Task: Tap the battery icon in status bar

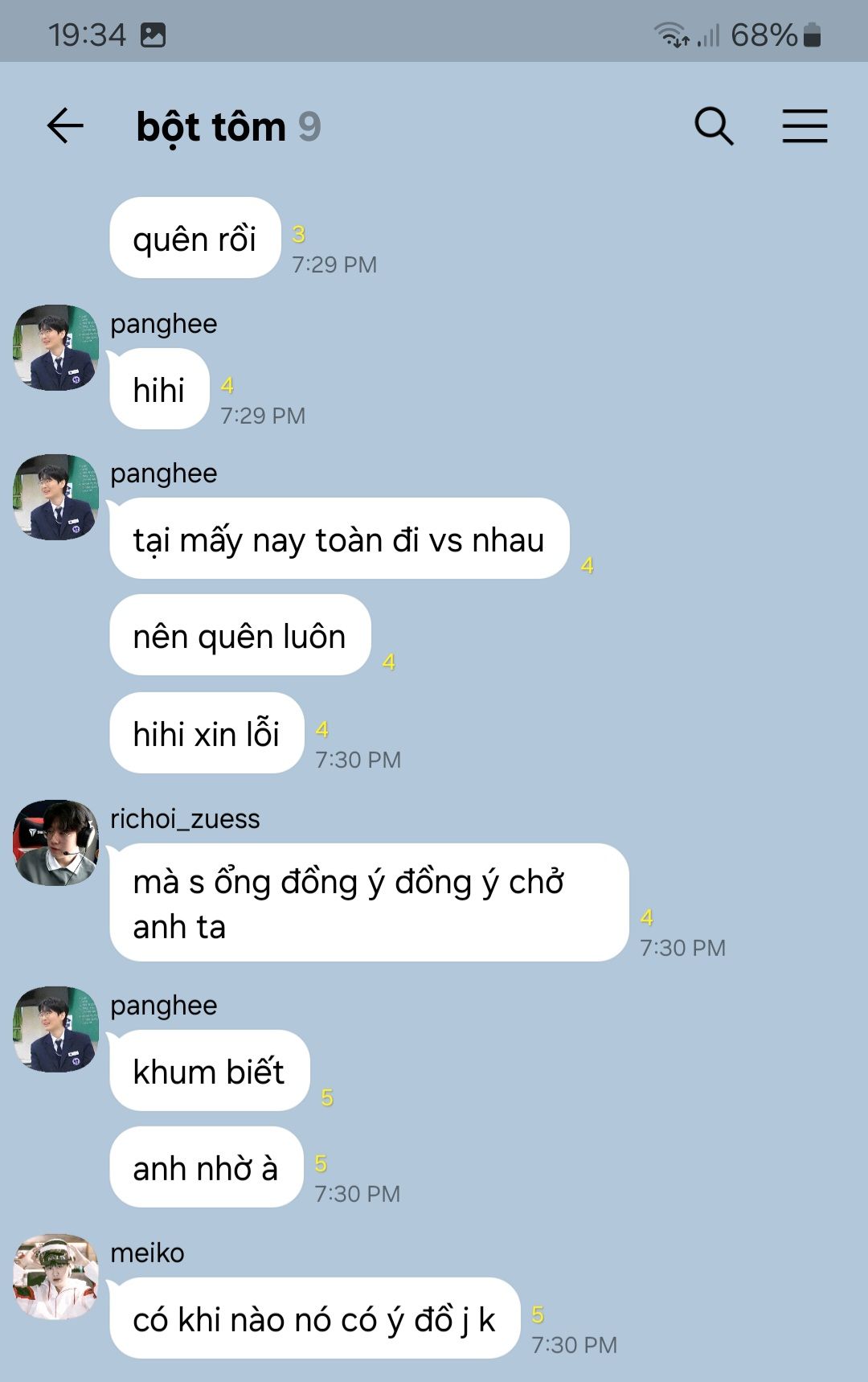Action: click(812, 35)
